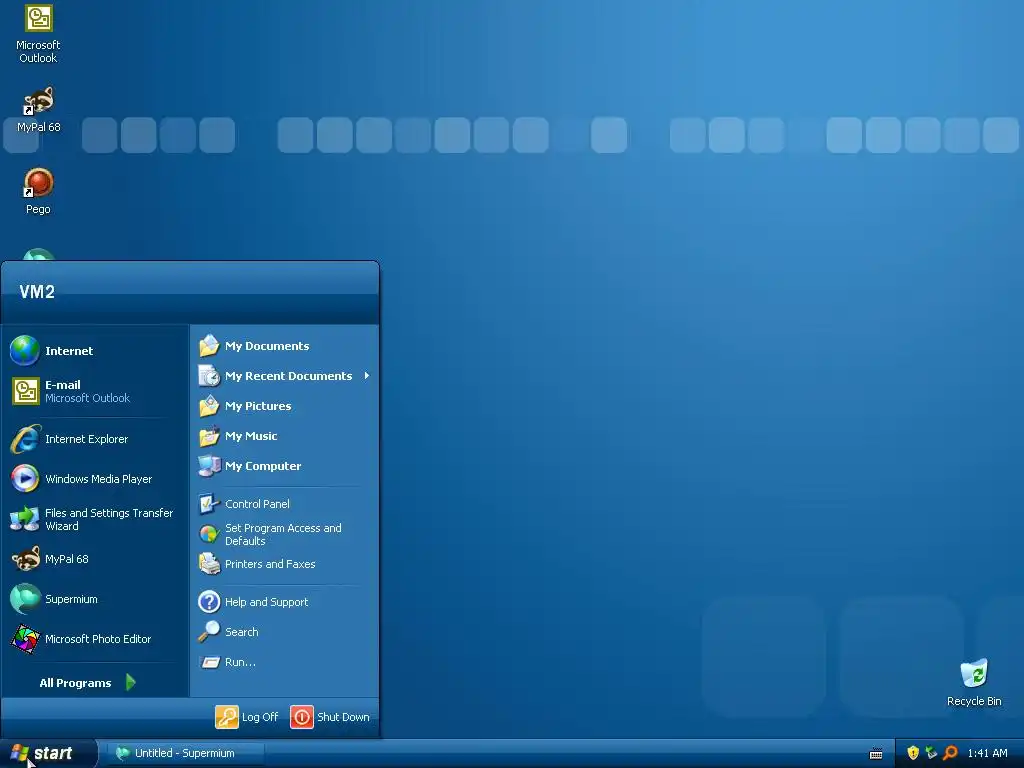Expand the All Programs list

tap(88, 682)
